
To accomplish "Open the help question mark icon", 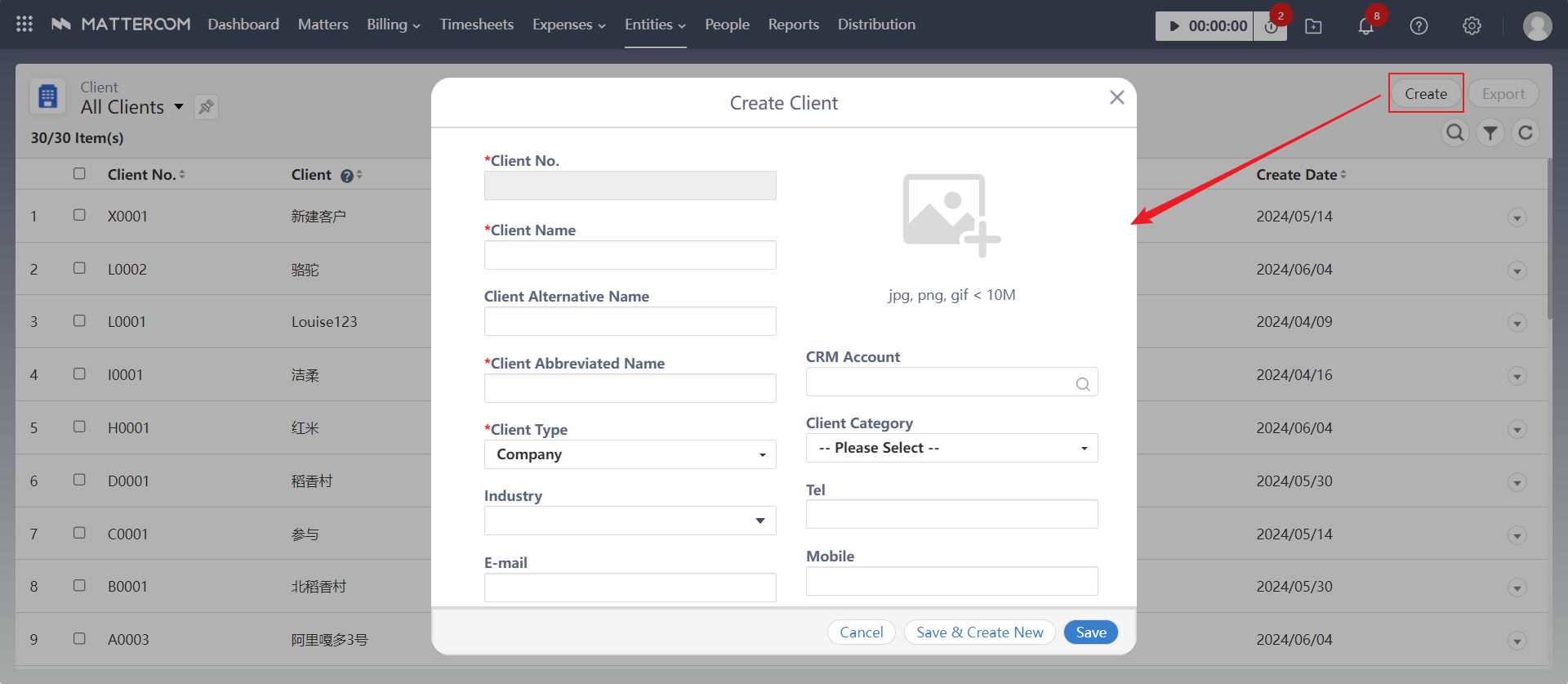I will [x=1419, y=26].
